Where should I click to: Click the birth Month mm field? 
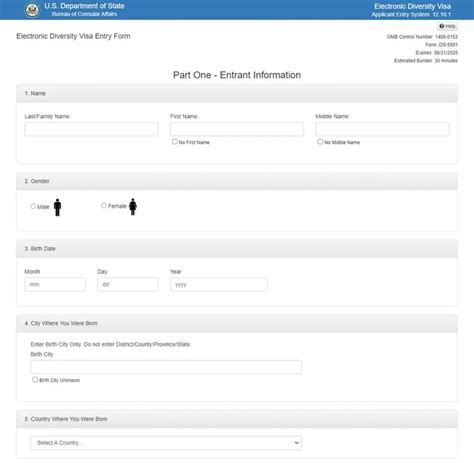tap(55, 284)
